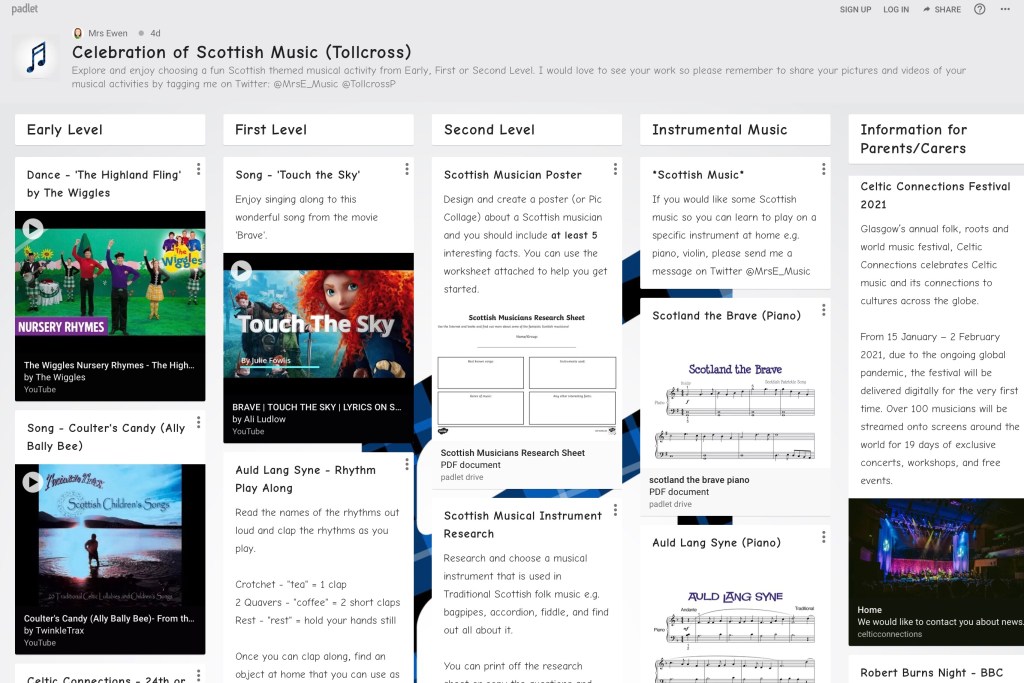The image size is (1024, 683).
Task: Open the help question mark icon
Action: [979, 9]
